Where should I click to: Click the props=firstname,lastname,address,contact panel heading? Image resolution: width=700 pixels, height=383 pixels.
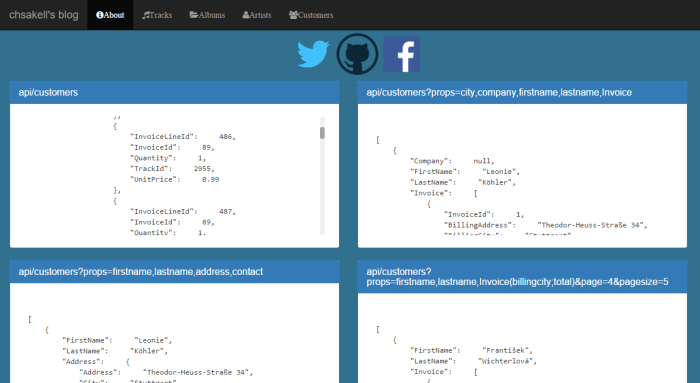175,271
